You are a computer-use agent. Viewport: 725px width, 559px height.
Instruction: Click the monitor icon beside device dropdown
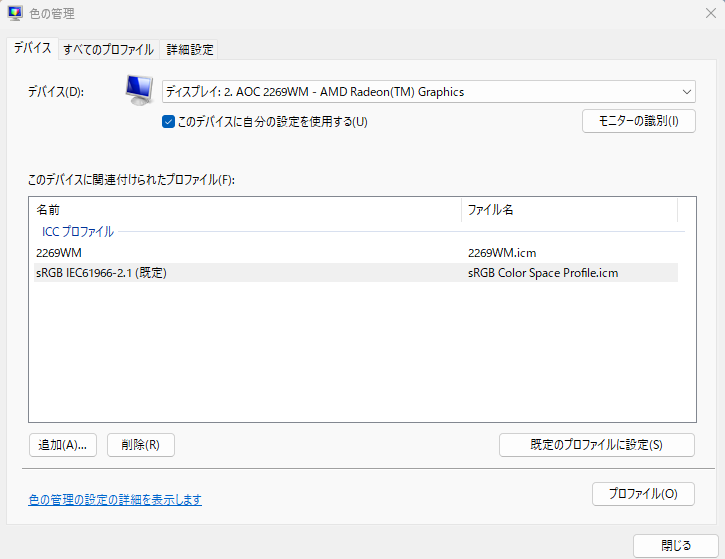click(x=139, y=91)
